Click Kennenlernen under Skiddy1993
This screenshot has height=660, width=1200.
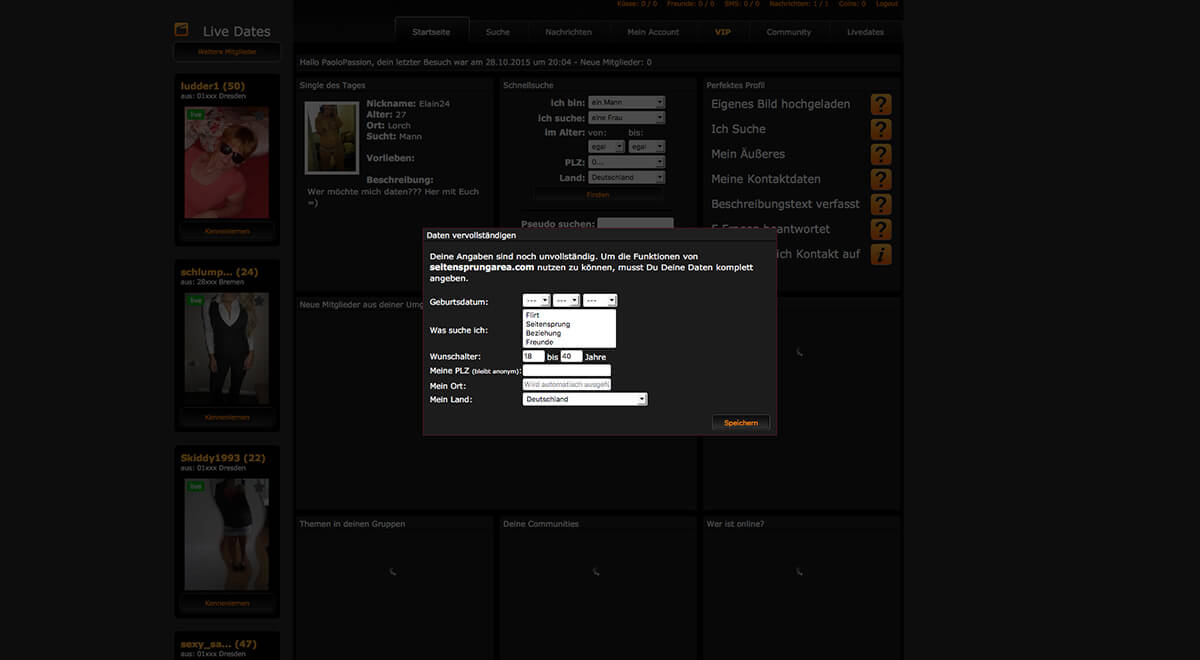pos(227,604)
